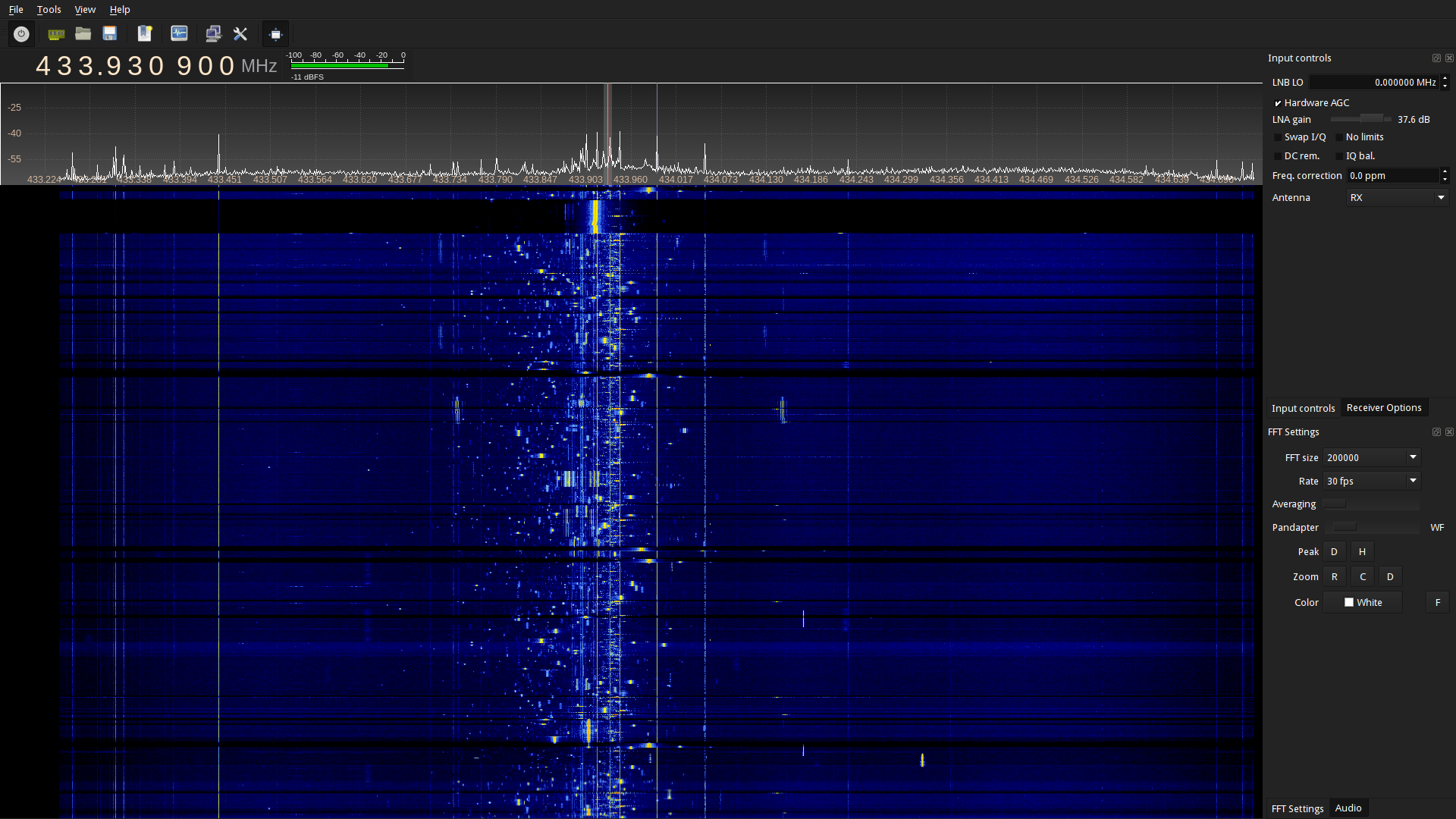1456x819 pixels.
Task: Toggle Peak hold H button
Action: (1362, 552)
